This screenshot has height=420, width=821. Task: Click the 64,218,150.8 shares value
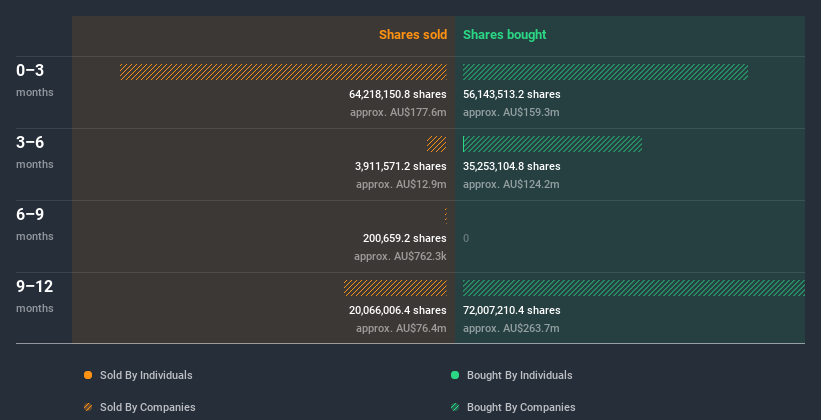click(398, 94)
